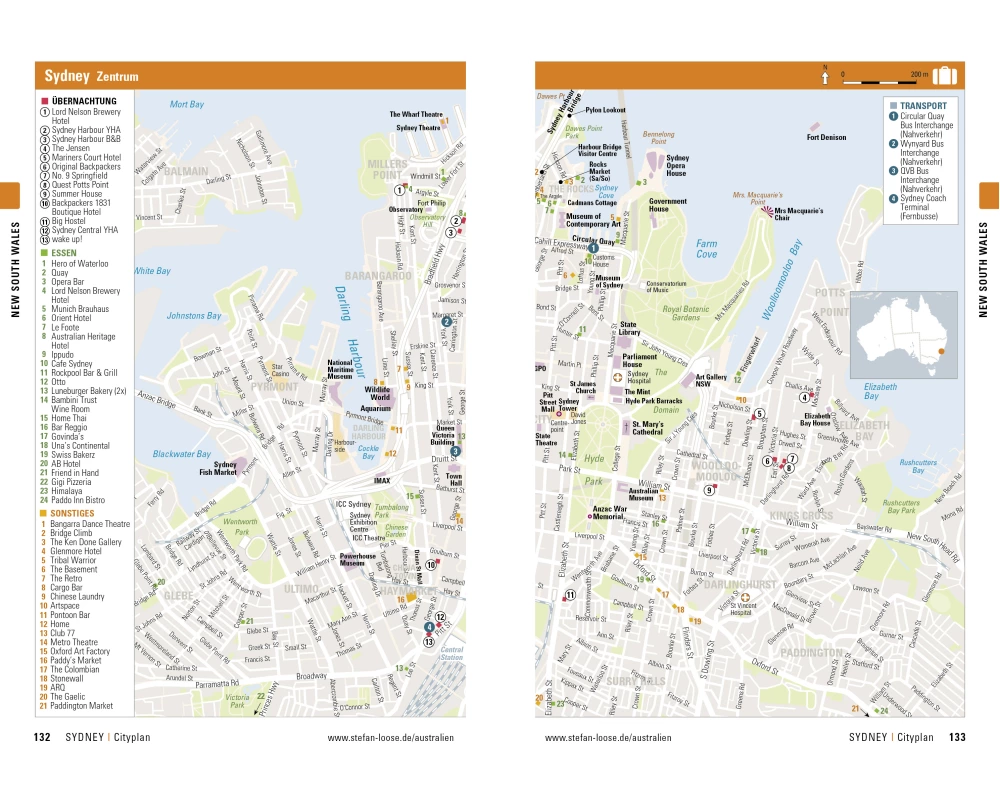
Task: Click page number 133
Action: 957,737
